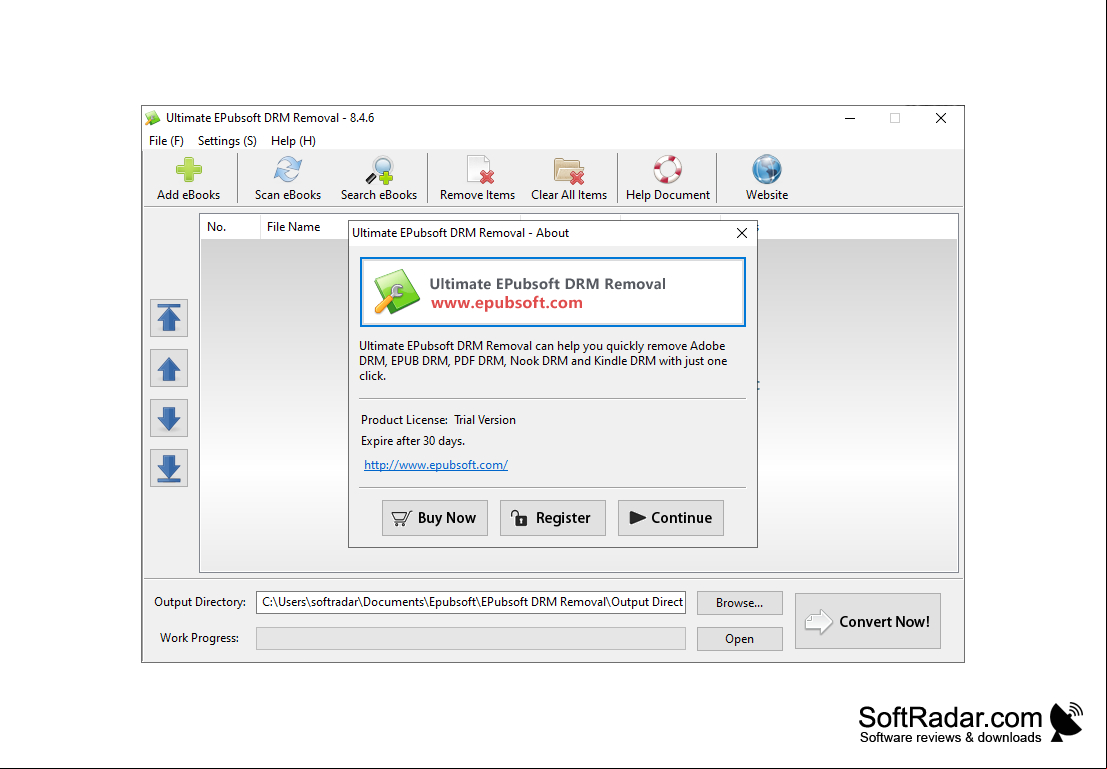Open the File (F) menu
Viewport: 1107px width, 769px height.
click(166, 141)
